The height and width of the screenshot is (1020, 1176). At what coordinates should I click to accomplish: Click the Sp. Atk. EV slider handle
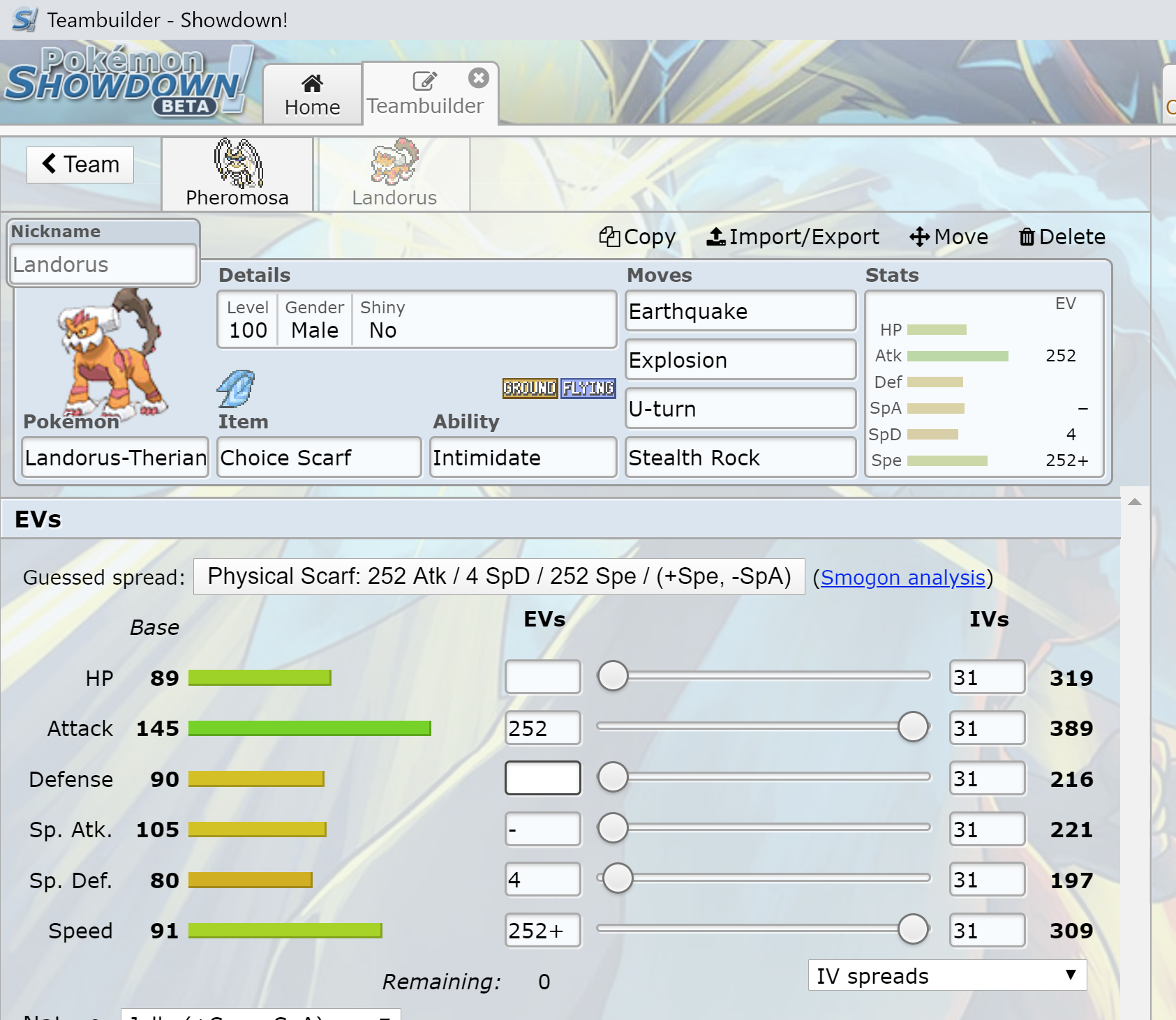[613, 828]
